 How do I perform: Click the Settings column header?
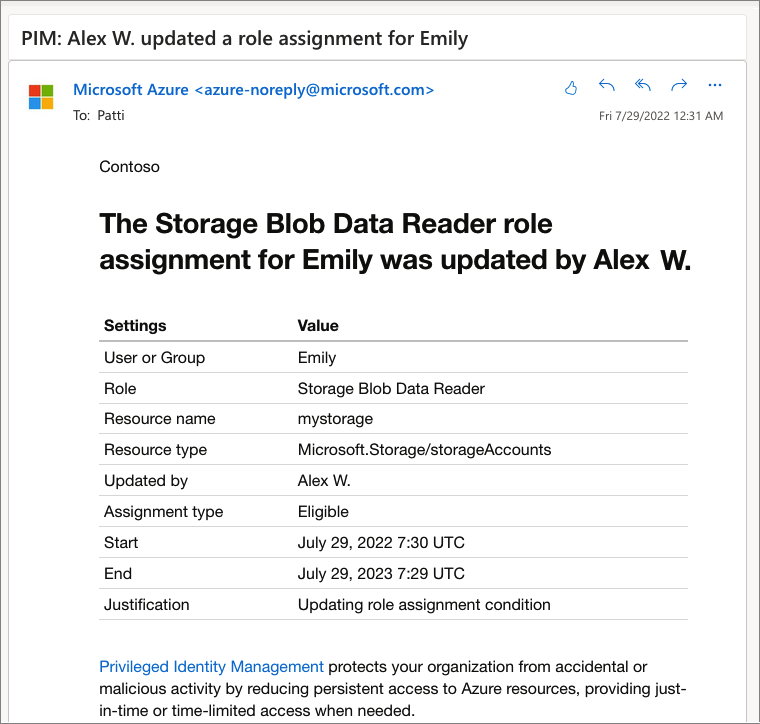tap(135, 325)
